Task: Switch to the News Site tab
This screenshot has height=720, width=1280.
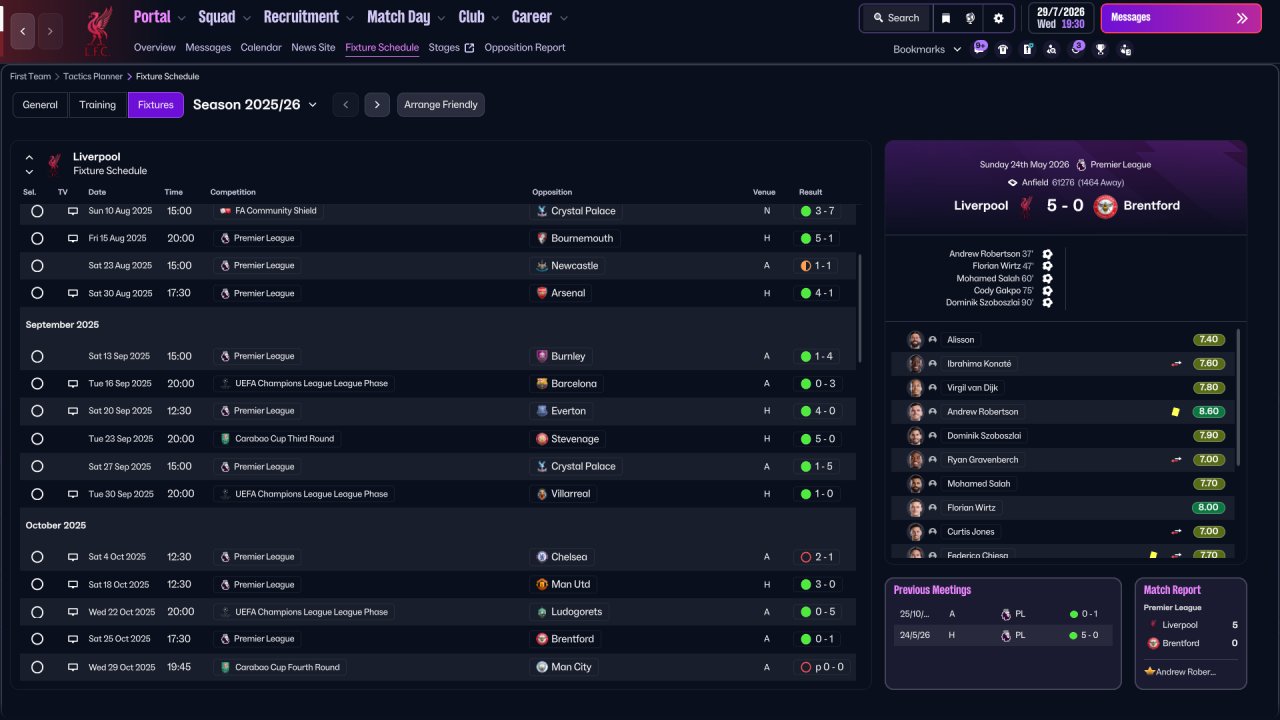Action: point(313,47)
